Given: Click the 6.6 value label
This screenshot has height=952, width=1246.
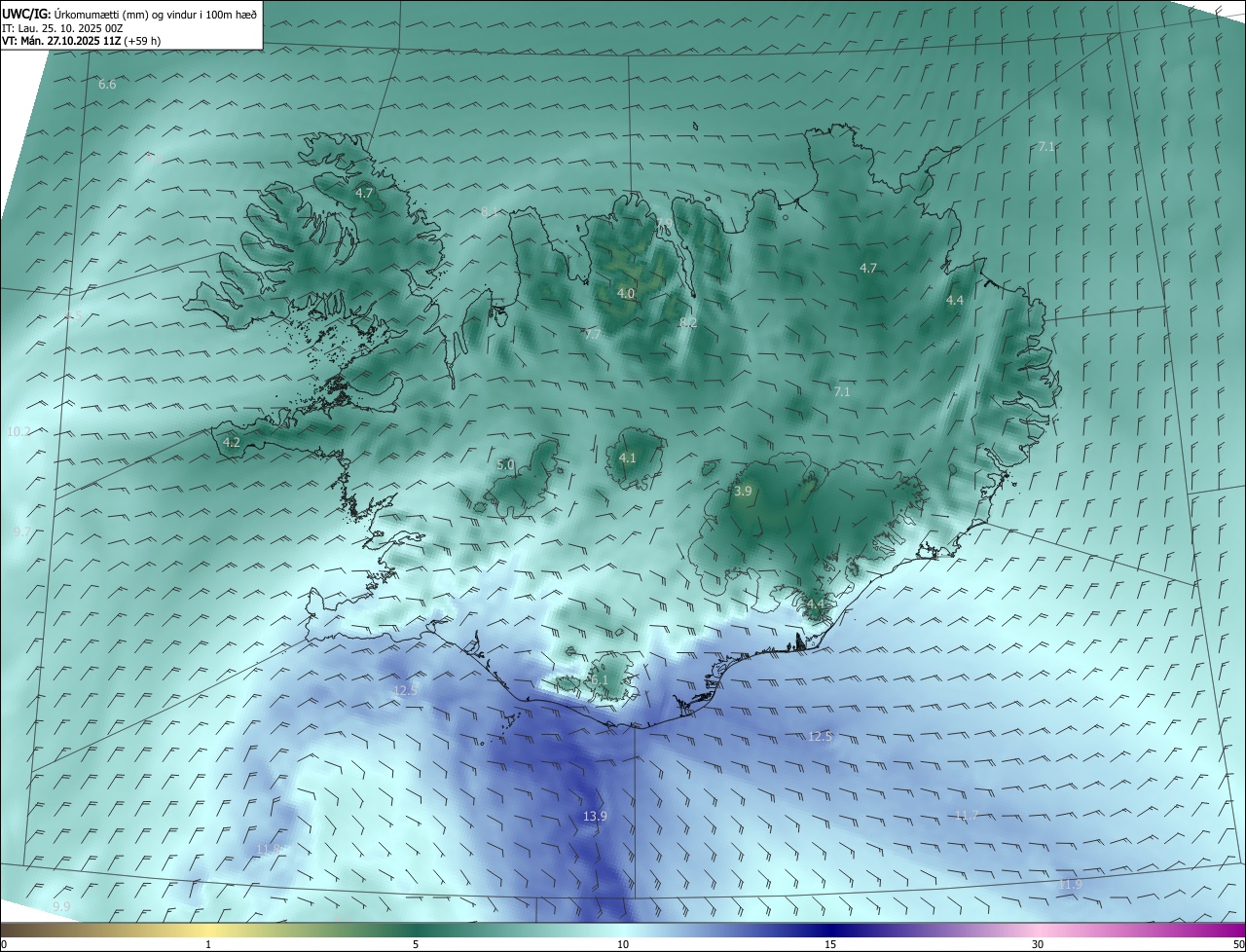Looking at the screenshot, I should (107, 85).
